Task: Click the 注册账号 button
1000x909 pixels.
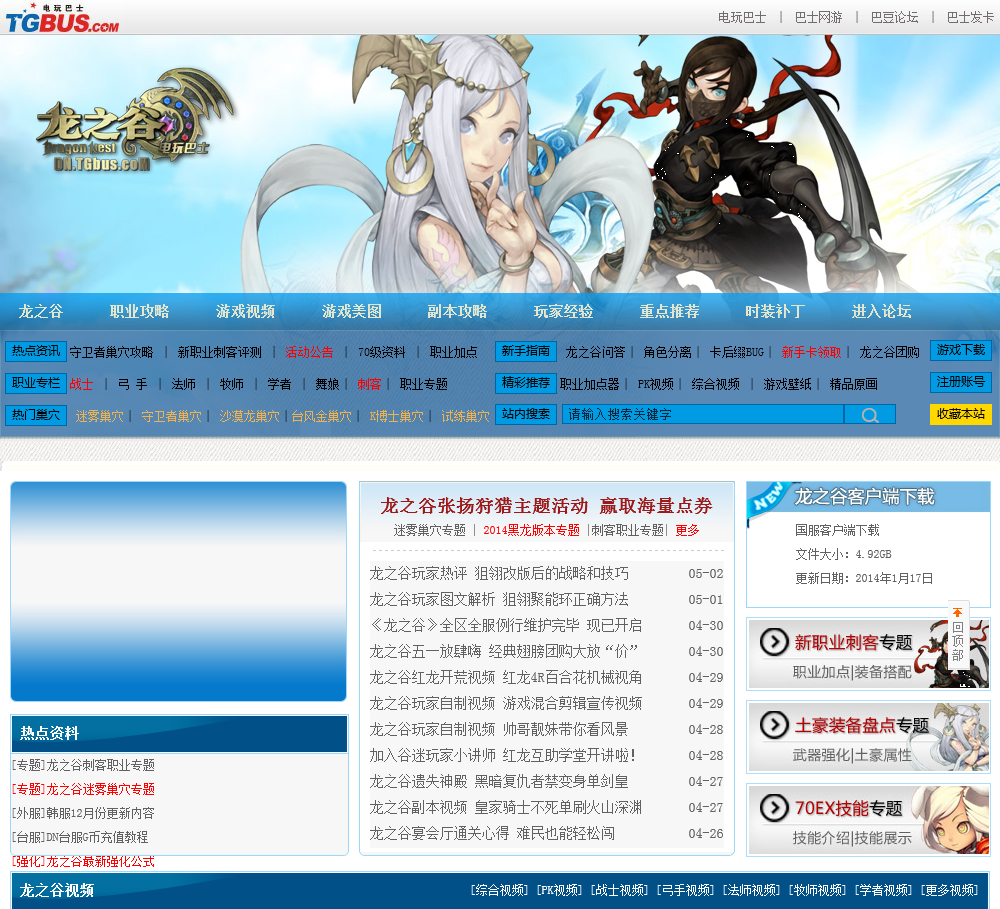Action: [x=960, y=382]
